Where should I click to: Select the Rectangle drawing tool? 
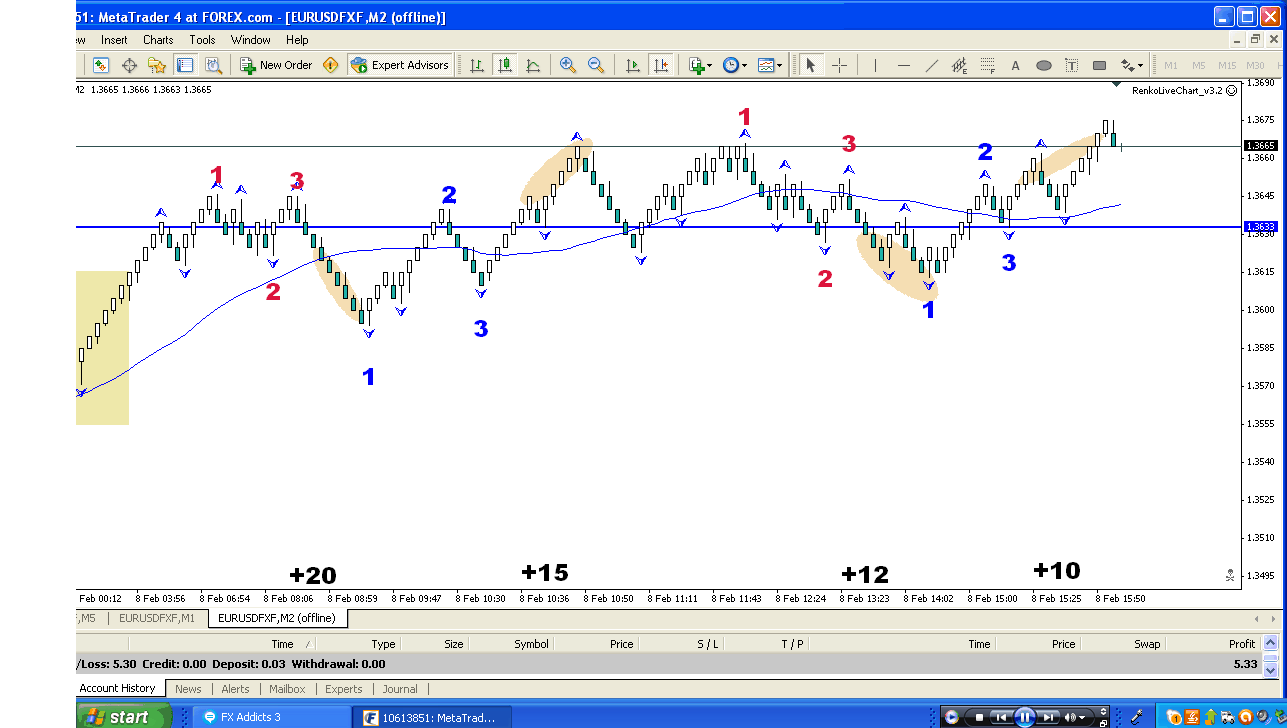coord(1099,65)
